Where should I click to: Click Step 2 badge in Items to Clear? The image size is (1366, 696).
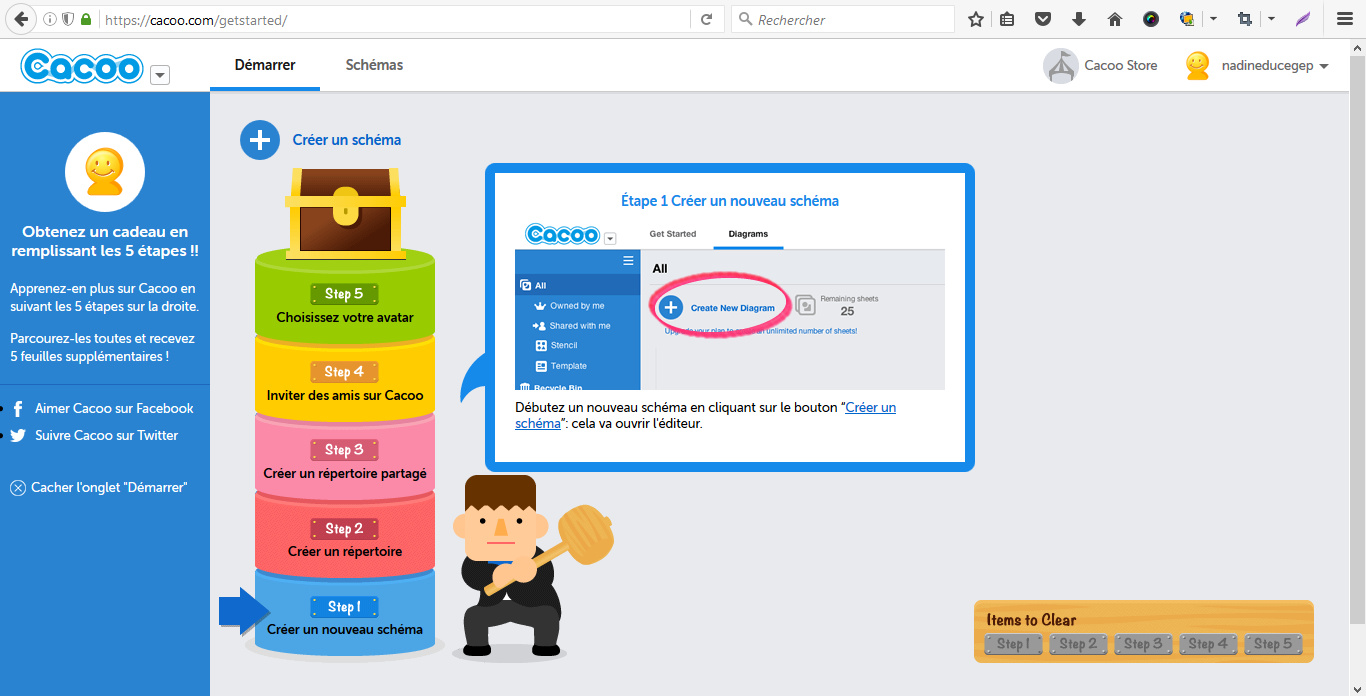[1078, 644]
